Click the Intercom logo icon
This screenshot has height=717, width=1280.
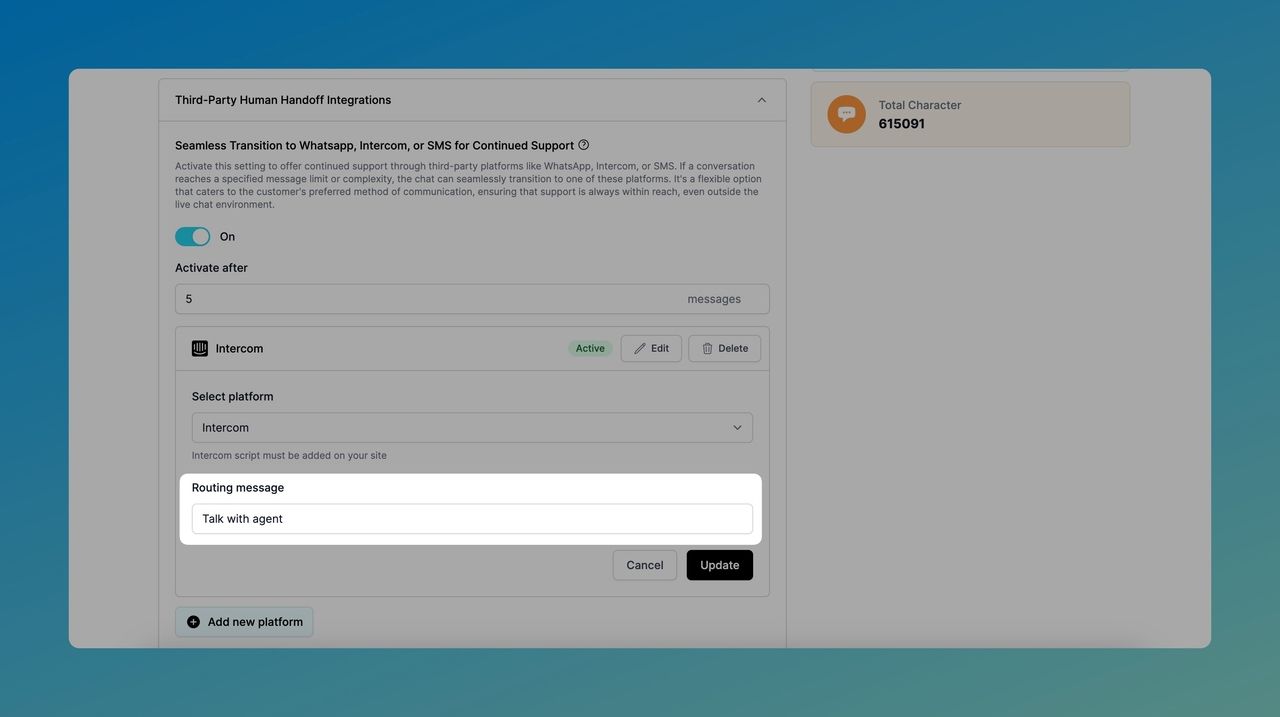(x=200, y=348)
